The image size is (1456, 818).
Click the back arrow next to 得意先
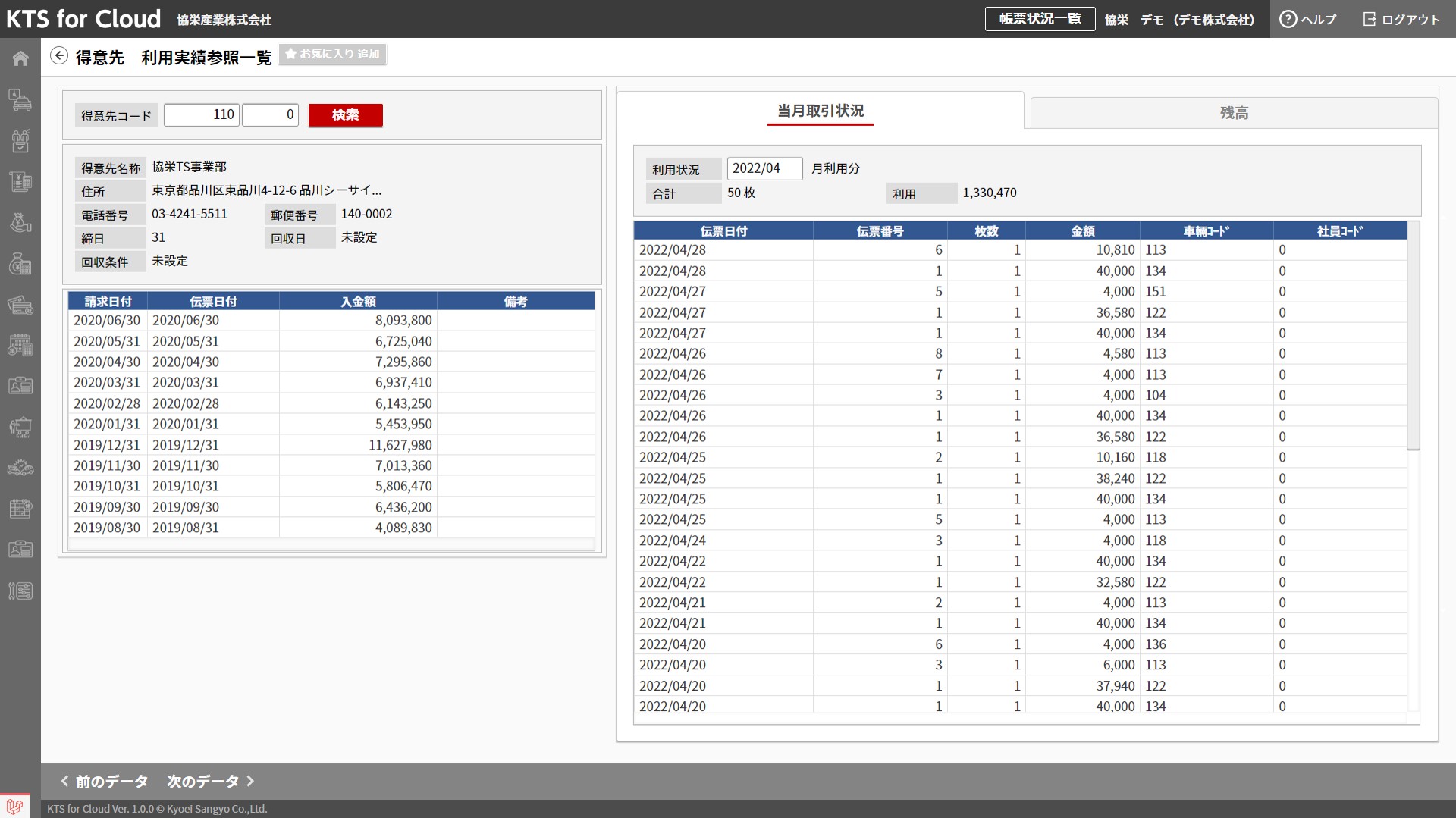coord(59,55)
